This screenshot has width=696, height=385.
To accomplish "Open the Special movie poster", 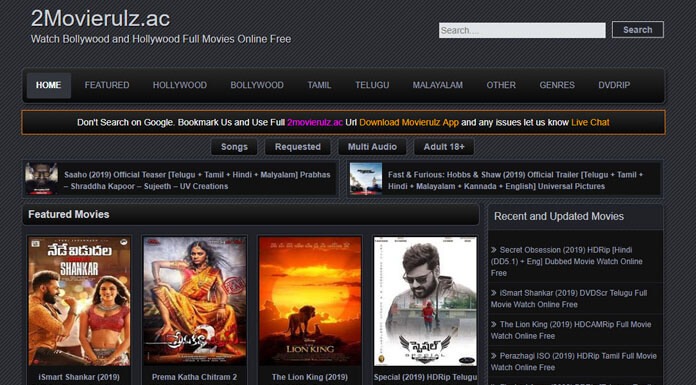I will click(x=425, y=301).
